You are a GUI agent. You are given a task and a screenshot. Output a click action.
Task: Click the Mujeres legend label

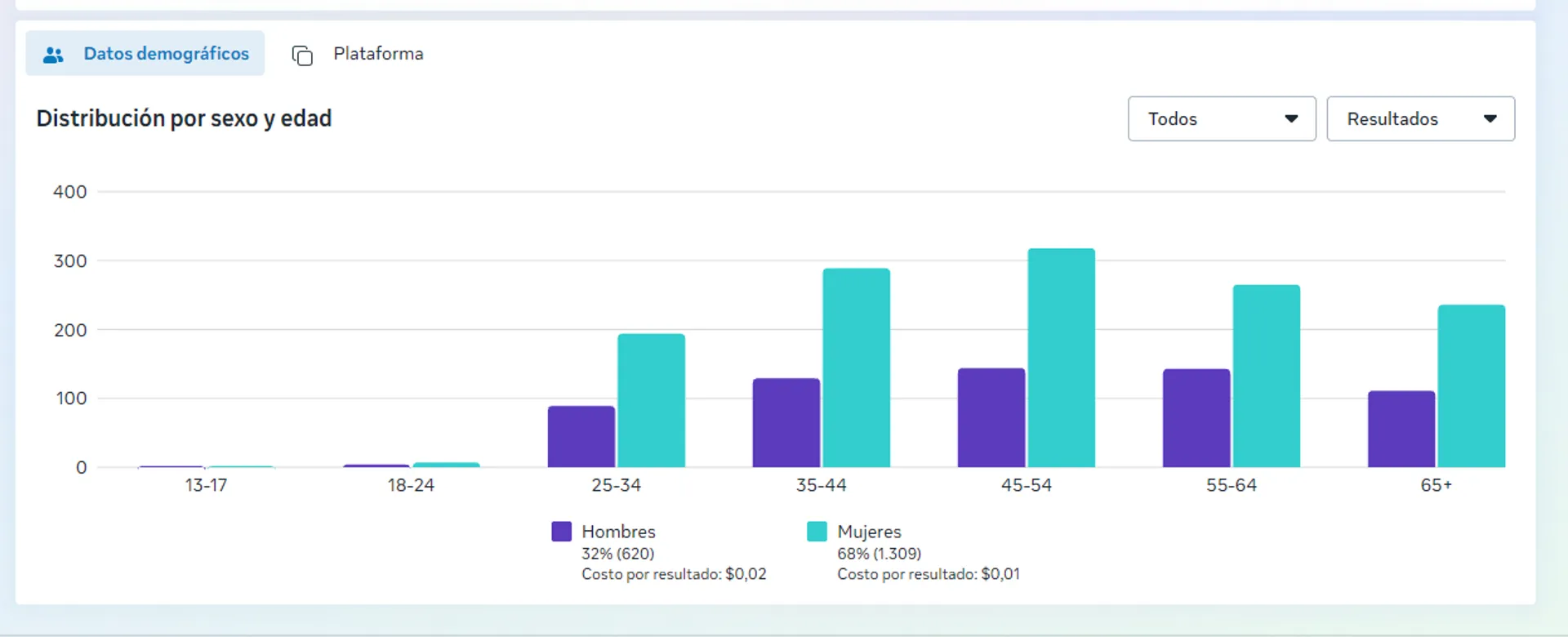869,532
